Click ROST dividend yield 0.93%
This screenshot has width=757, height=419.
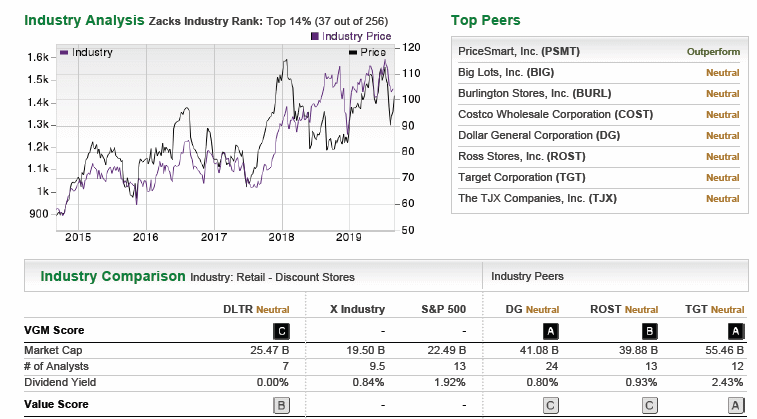click(x=641, y=382)
